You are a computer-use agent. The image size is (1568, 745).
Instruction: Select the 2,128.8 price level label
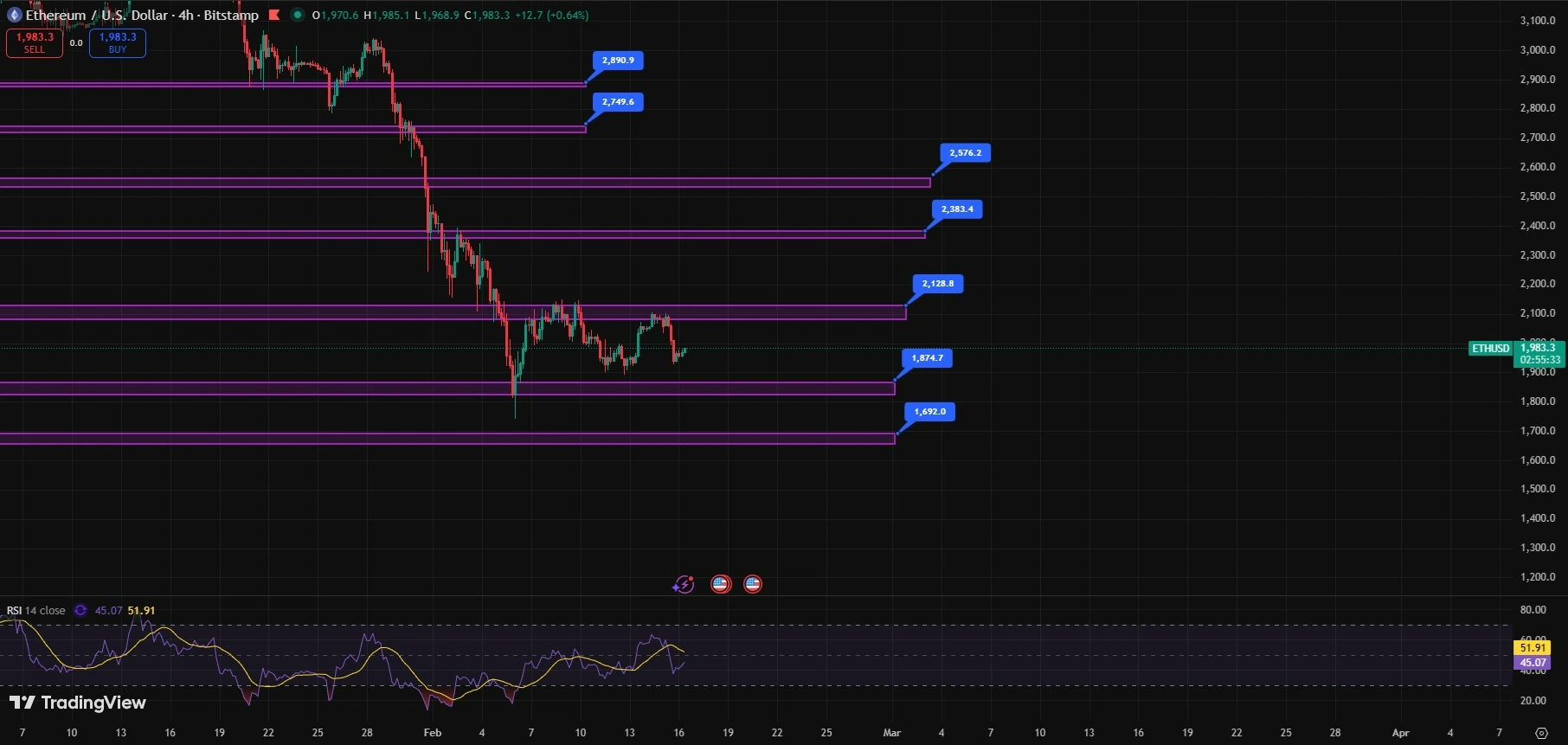coord(938,284)
